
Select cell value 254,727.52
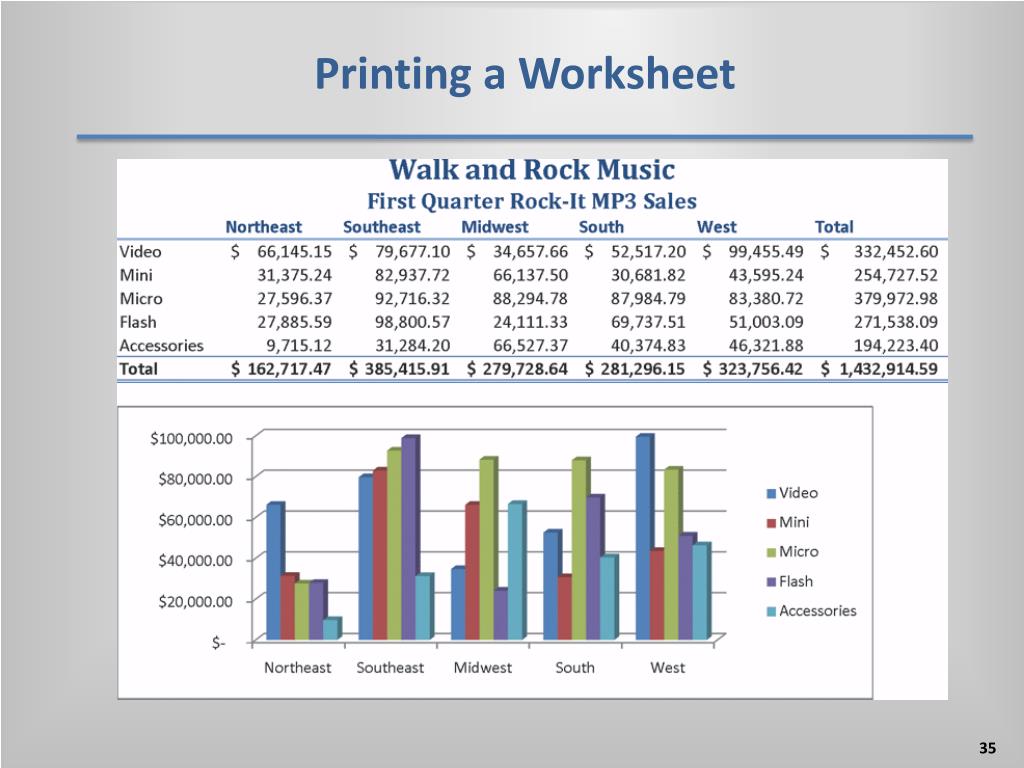pyautogui.click(x=895, y=275)
